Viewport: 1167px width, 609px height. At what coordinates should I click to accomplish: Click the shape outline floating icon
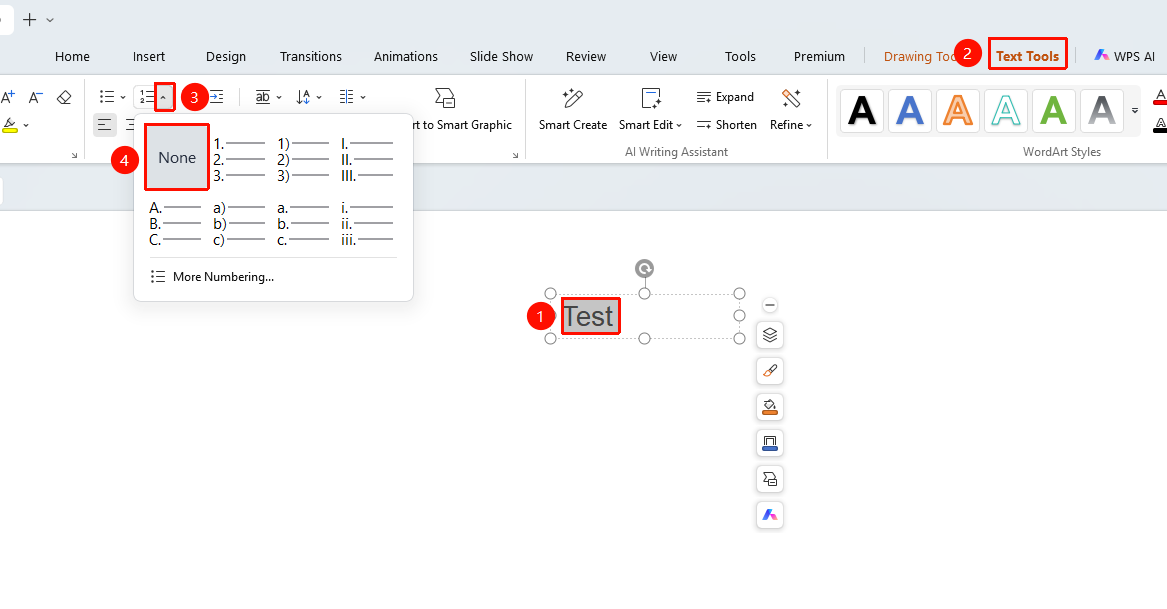tap(770, 443)
